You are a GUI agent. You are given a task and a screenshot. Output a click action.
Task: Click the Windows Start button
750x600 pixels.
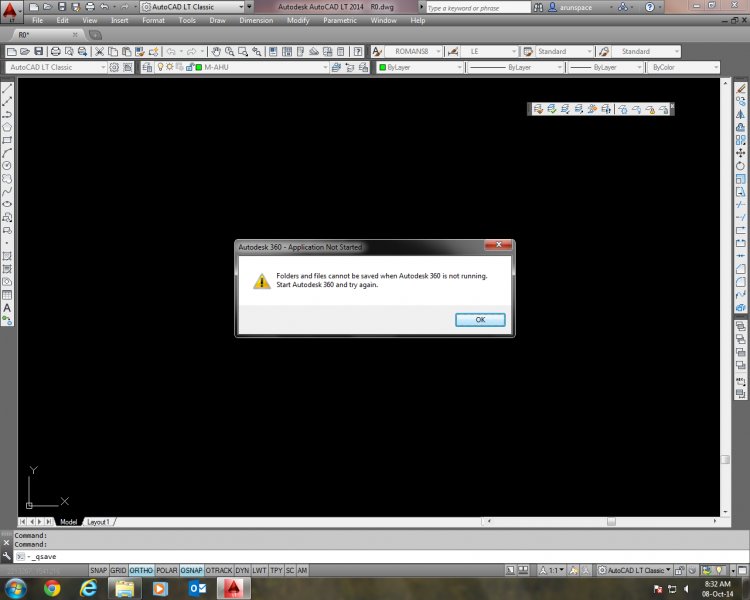pos(15,588)
